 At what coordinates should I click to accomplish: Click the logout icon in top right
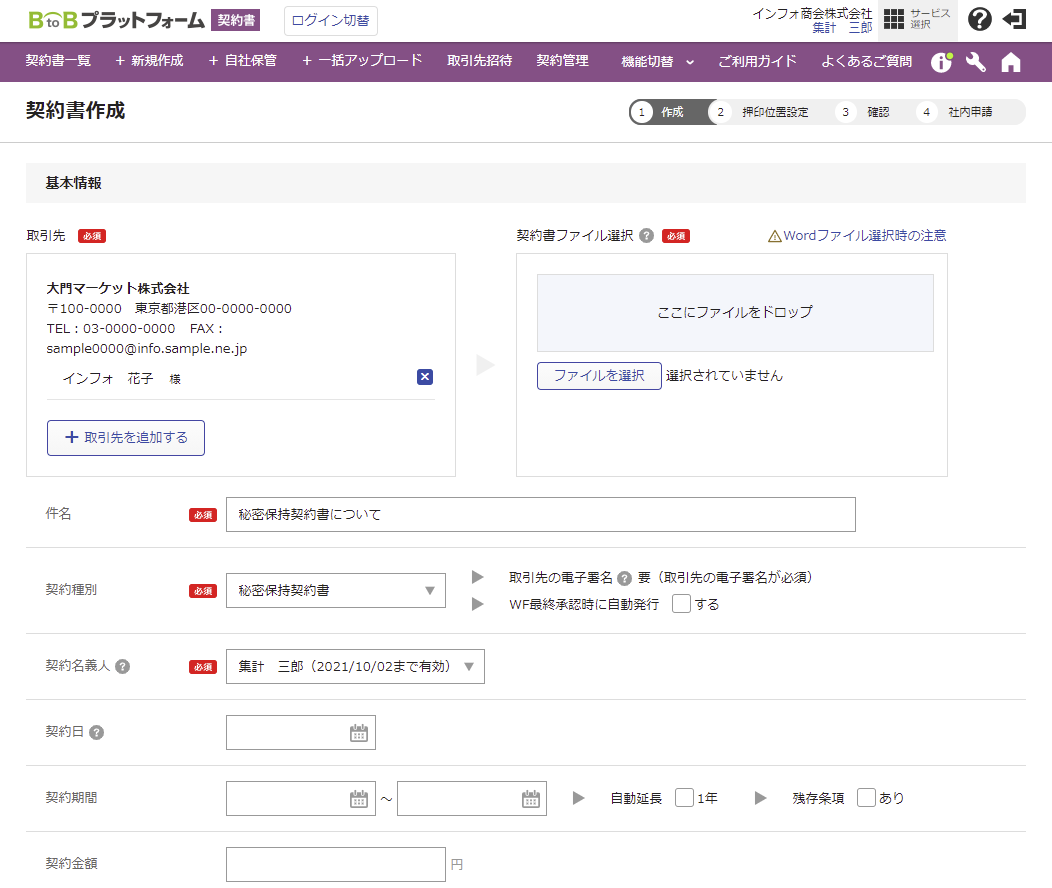(x=1014, y=20)
